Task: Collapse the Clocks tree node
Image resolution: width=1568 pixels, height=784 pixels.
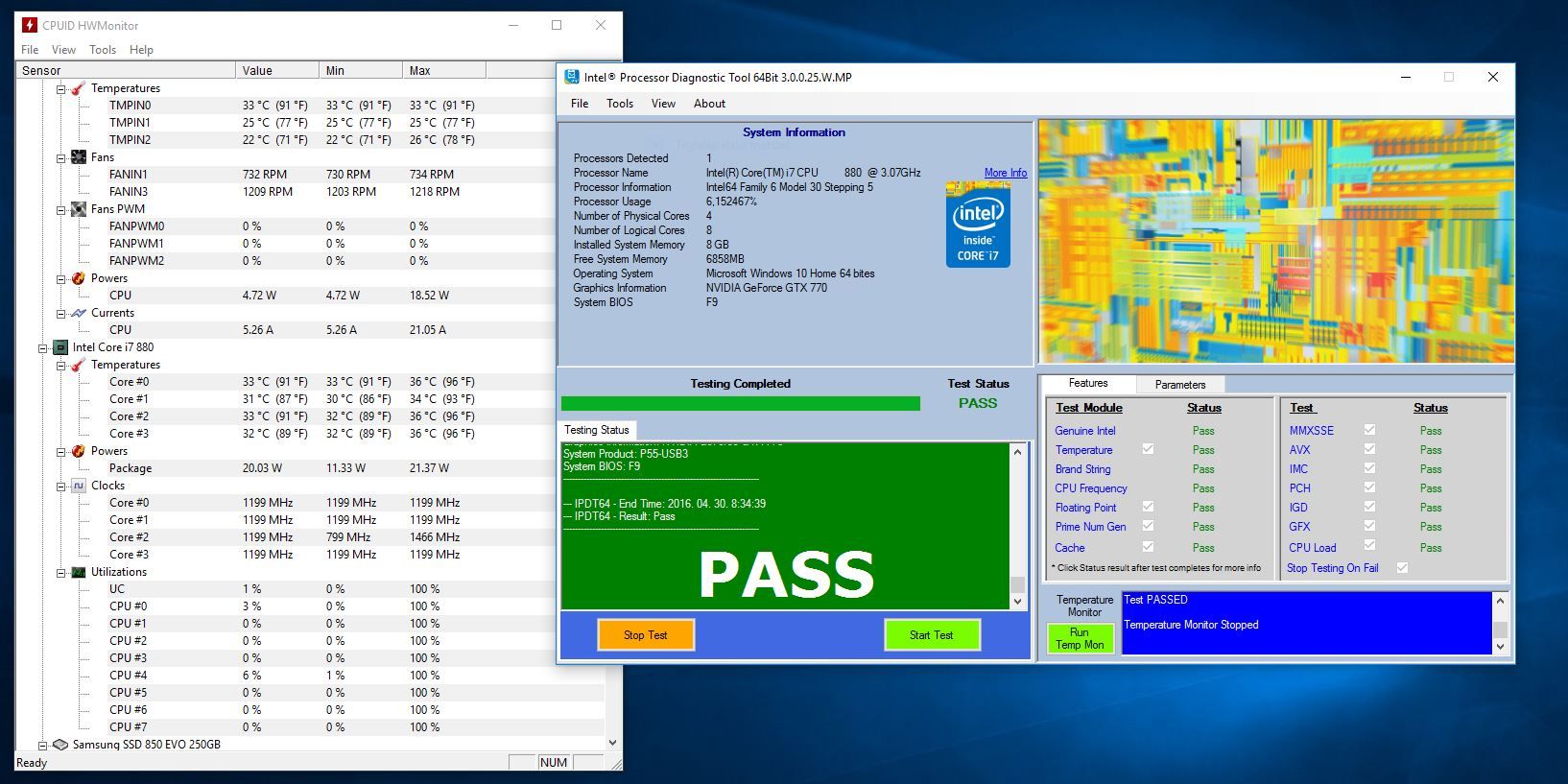Action: 60,486
